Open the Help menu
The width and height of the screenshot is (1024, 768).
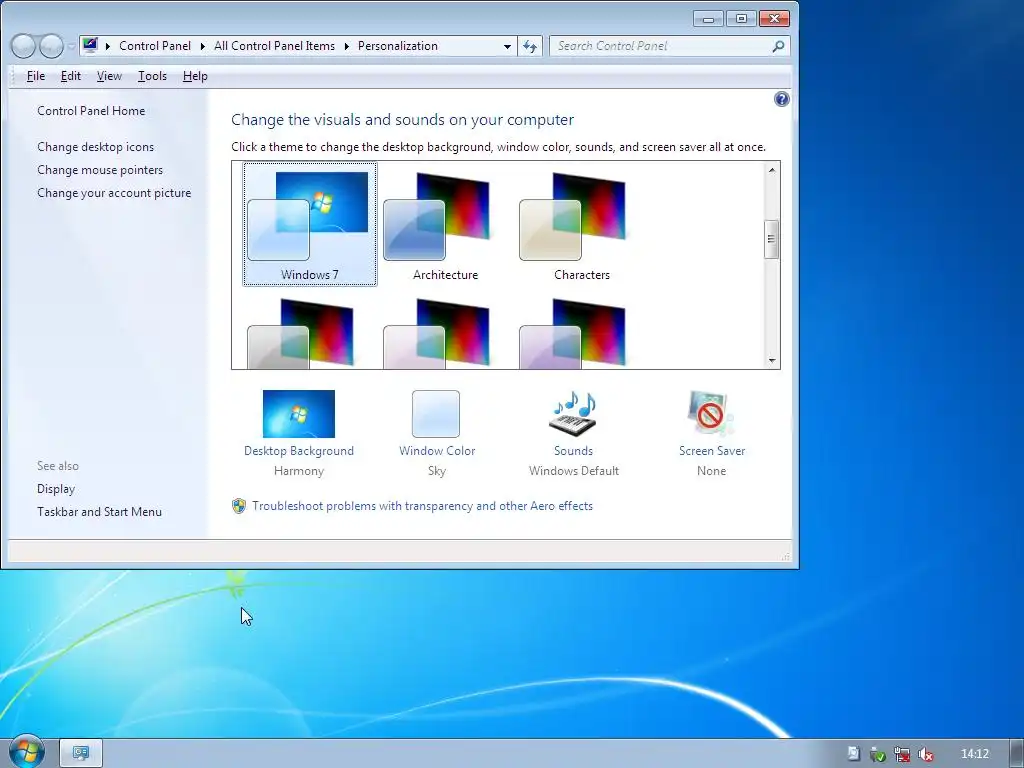tap(195, 76)
